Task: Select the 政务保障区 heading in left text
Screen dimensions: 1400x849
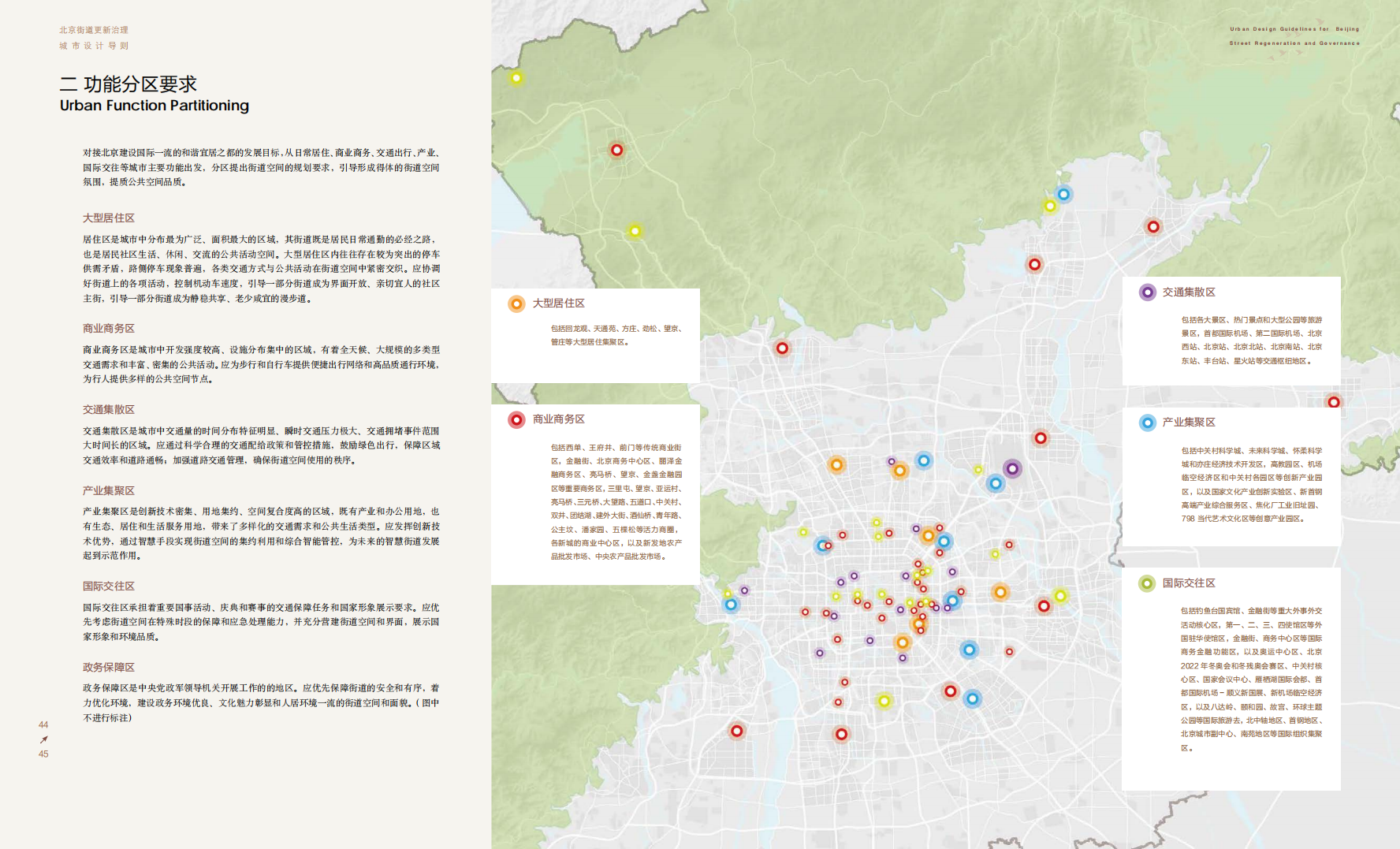Action: coord(109,667)
